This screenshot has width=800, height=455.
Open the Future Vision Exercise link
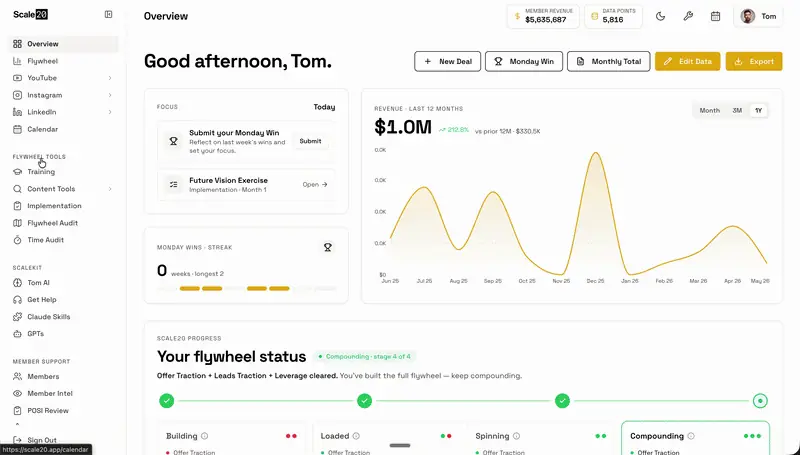[315, 185]
